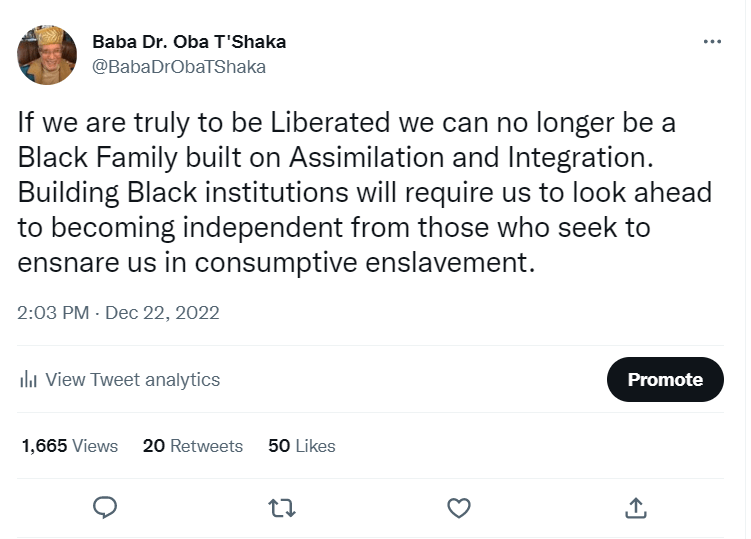Viewport: 751px width, 539px height.
Task: Click the reply speech bubble icon
Action: (x=105, y=508)
